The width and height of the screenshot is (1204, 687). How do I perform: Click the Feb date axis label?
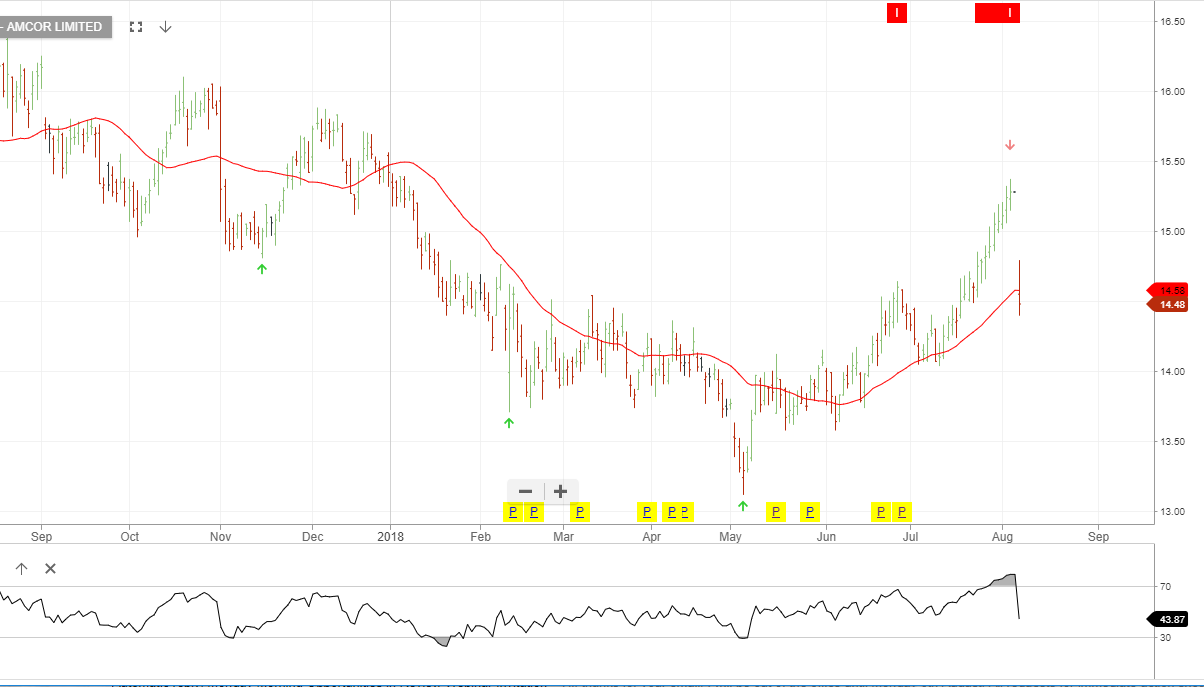click(481, 536)
